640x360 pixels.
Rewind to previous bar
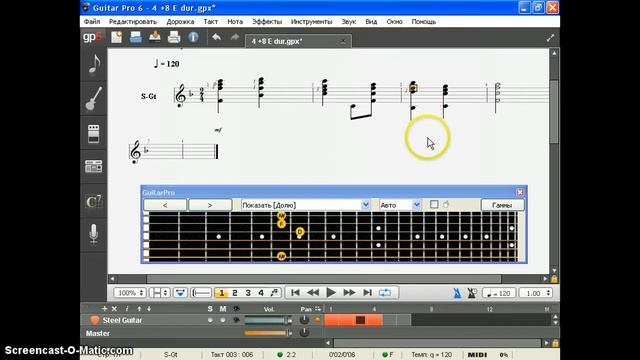click(313, 293)
